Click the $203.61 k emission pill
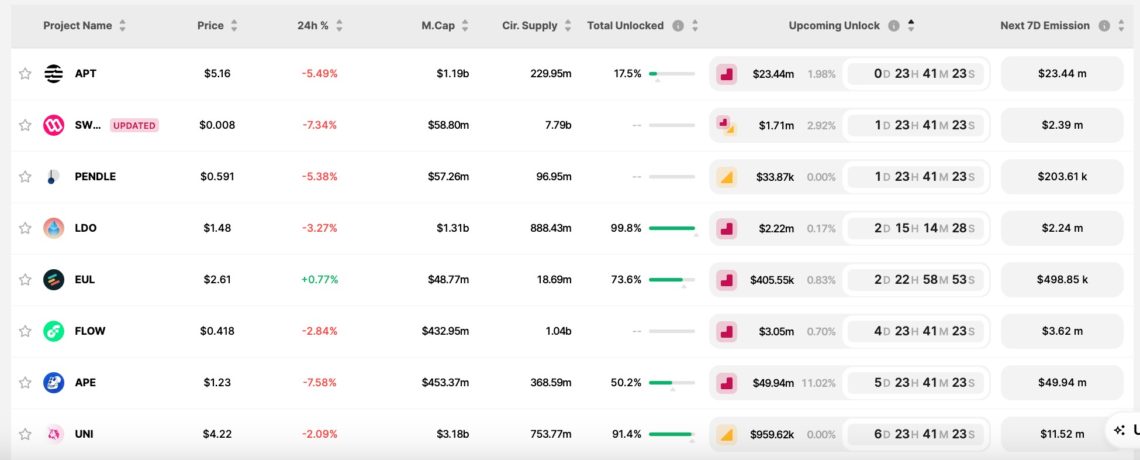 click(x=1062, y=177)
